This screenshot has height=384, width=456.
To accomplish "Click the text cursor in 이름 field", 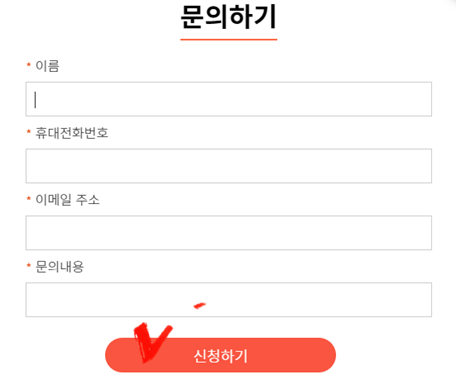I will click(x=35, y=100).
